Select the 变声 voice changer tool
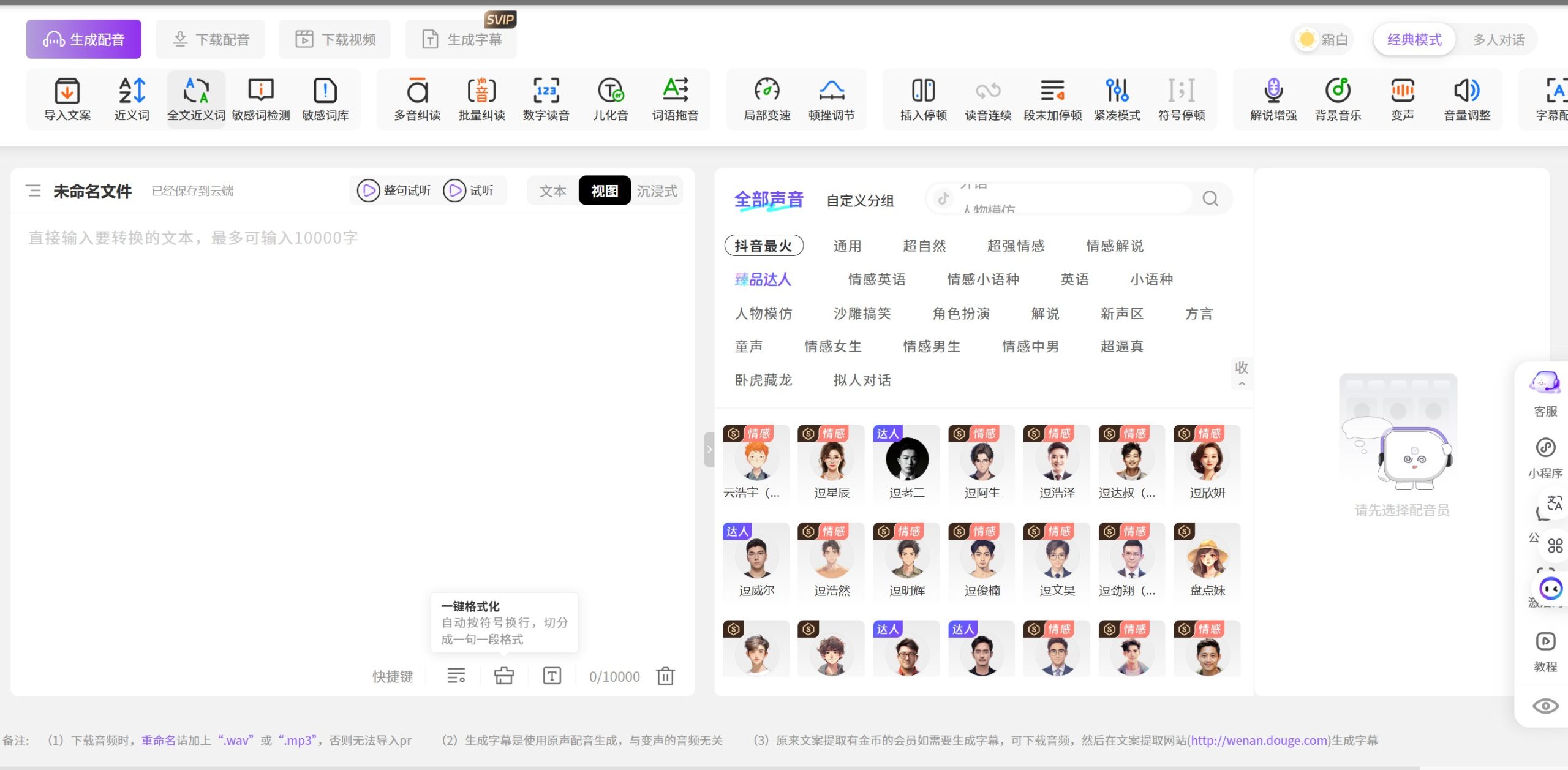 pyautogui.click(x=1403, y=99)
